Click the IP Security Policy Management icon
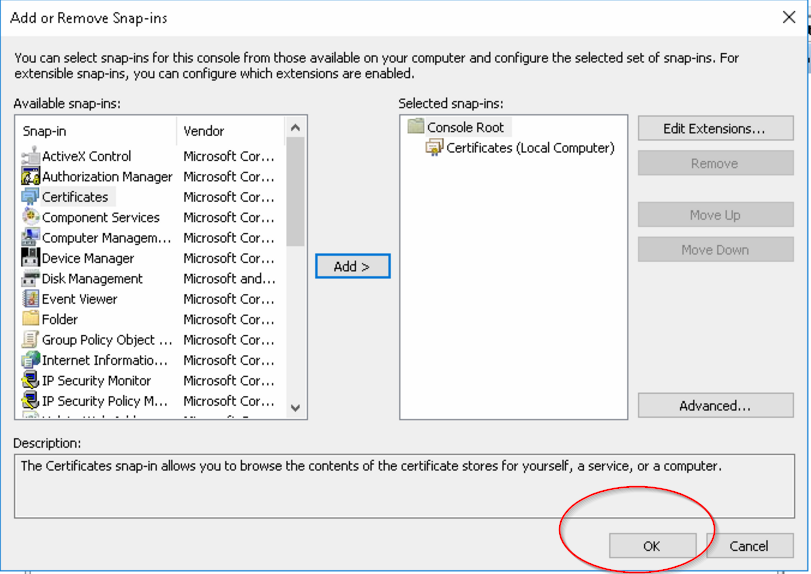The height and width of the screenshot is (574, 811). click(31, 400)
